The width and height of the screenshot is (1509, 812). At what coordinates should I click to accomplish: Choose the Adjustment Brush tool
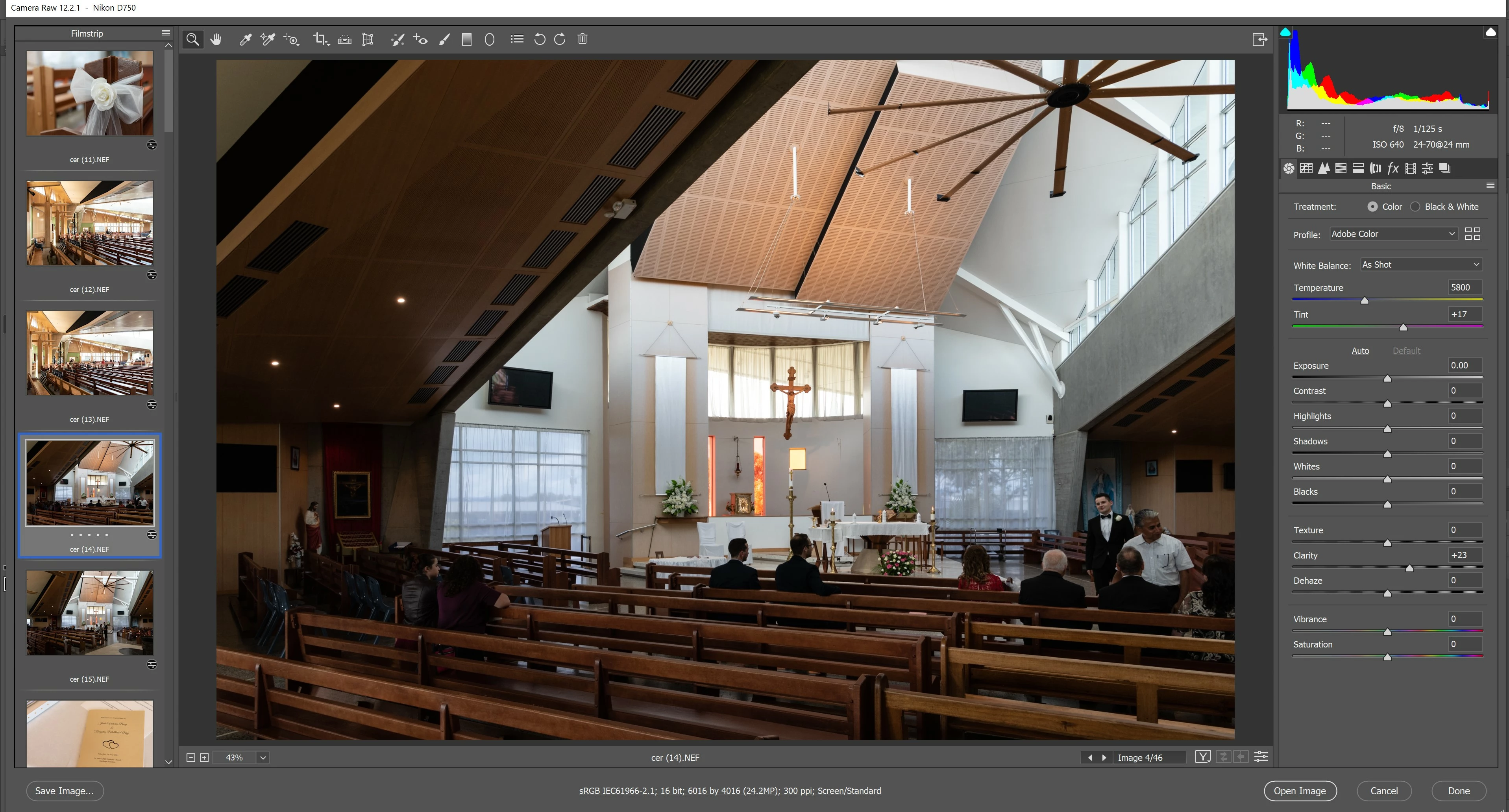(x=445, y=39)
